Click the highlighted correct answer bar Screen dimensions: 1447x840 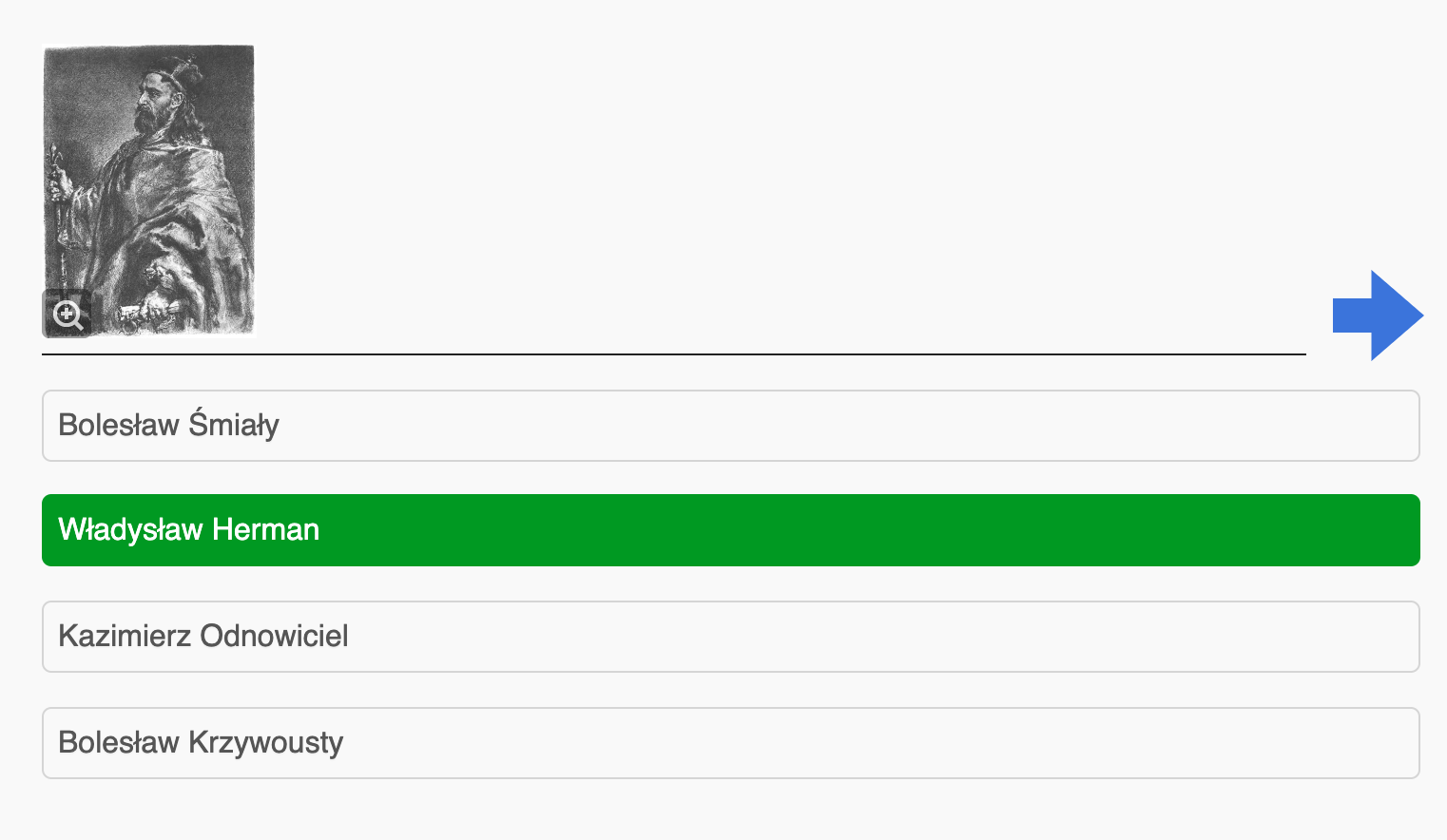pos(730,530)
